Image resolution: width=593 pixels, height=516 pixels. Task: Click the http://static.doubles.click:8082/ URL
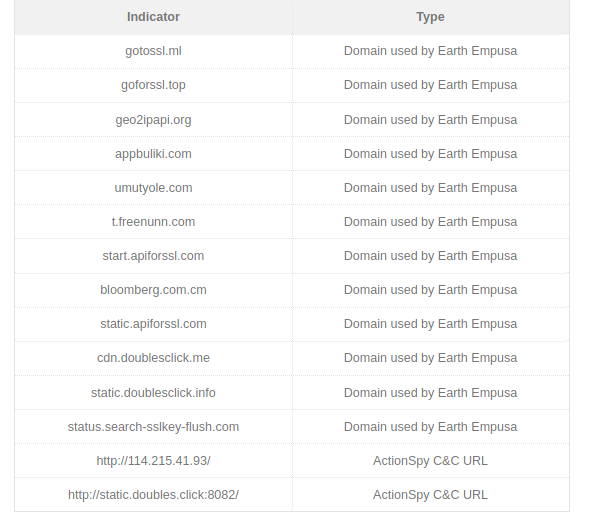click(x=153, y=495)
